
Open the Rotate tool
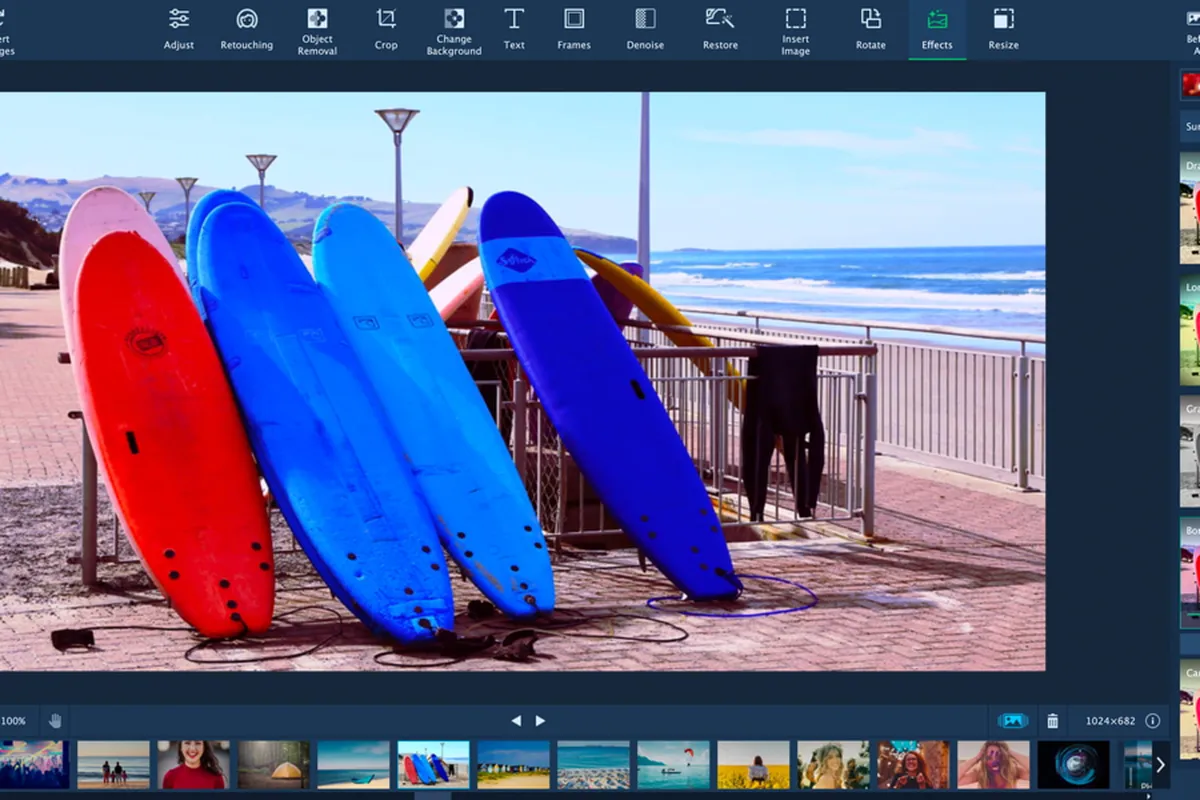click(x=871, y=29)
